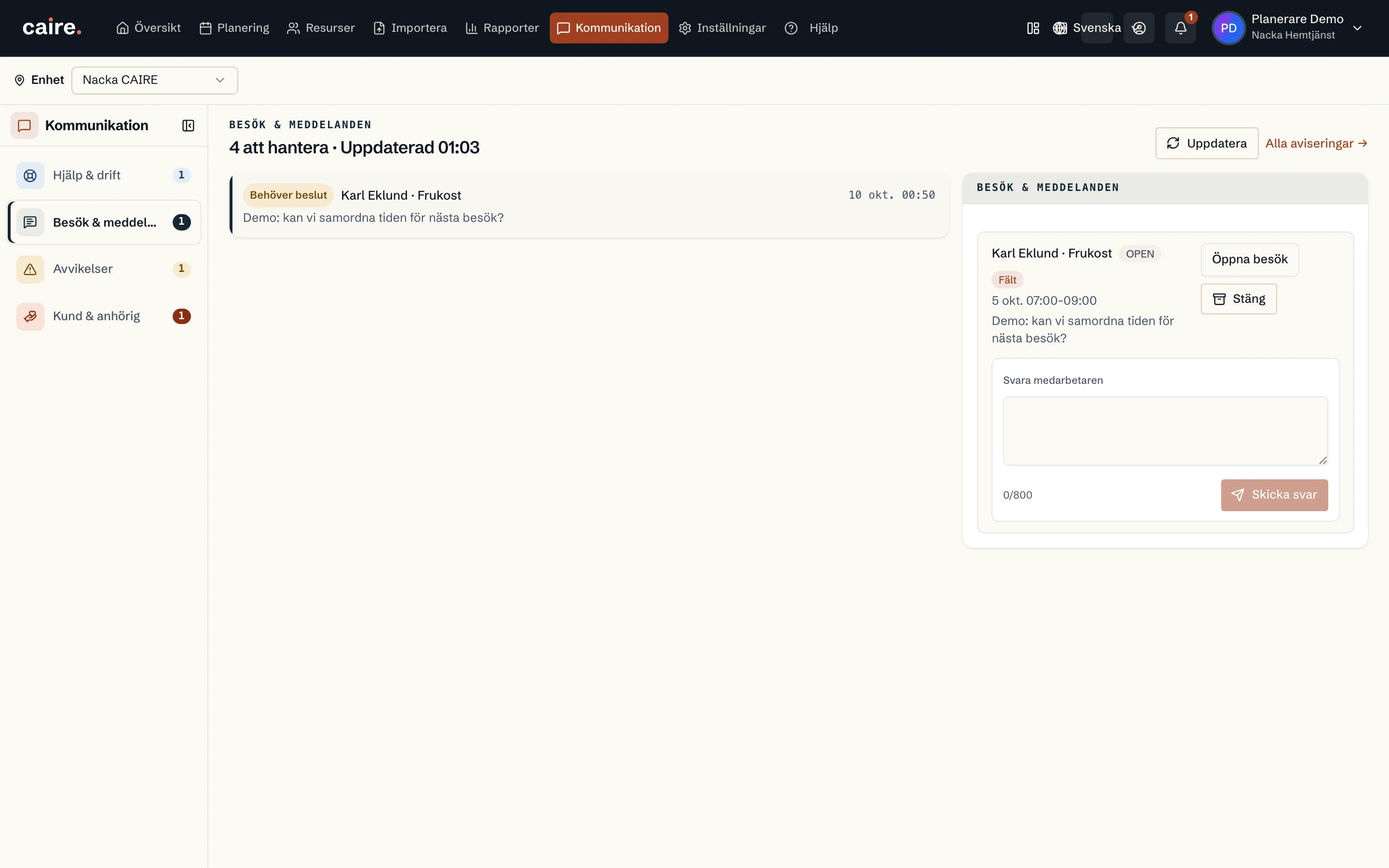Click the Uppdatera refresh button
The width and height of the screenshot is (1389, 868).
click(1207, 144)
